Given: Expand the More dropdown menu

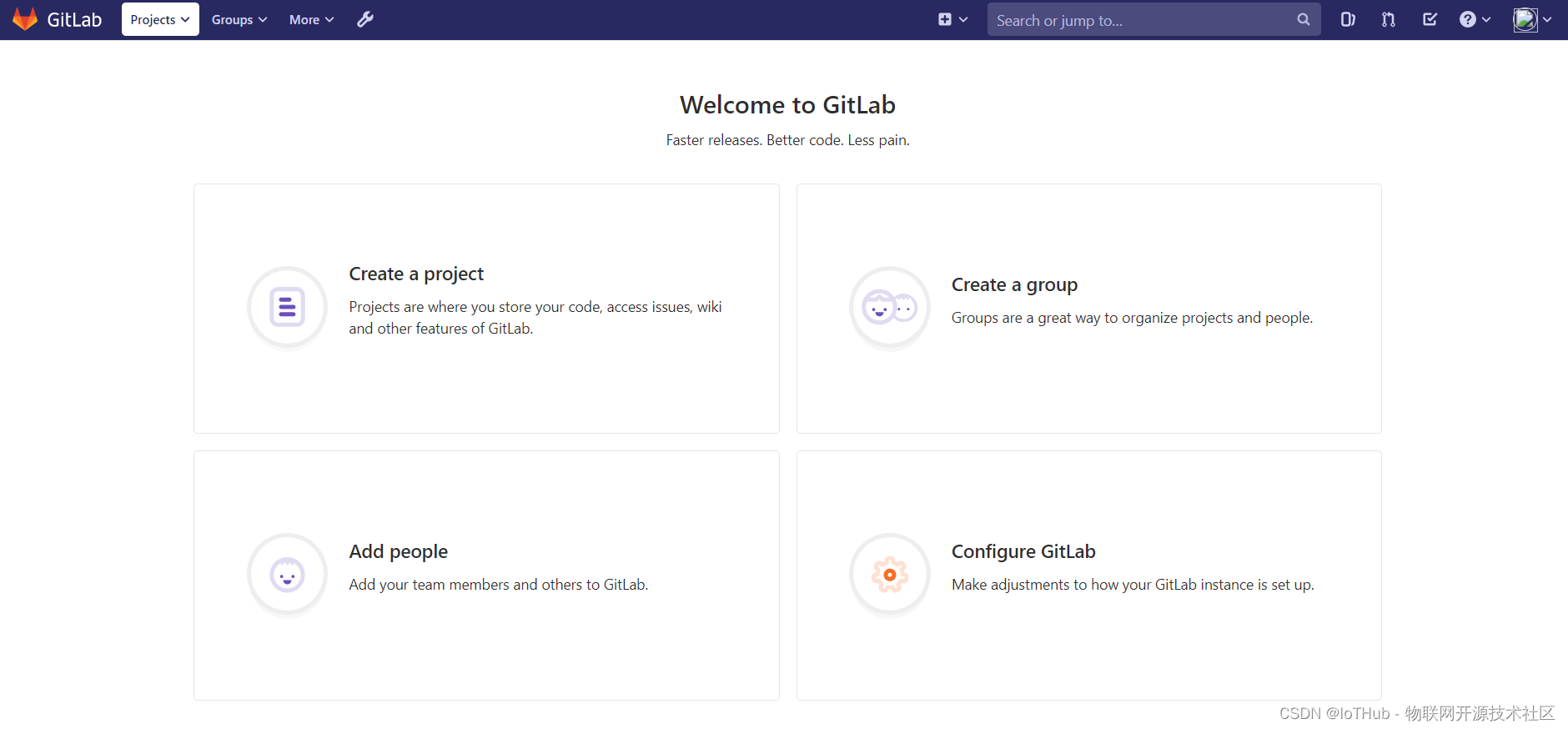Looking at the screenshot, I should click(x=311, y=19).
